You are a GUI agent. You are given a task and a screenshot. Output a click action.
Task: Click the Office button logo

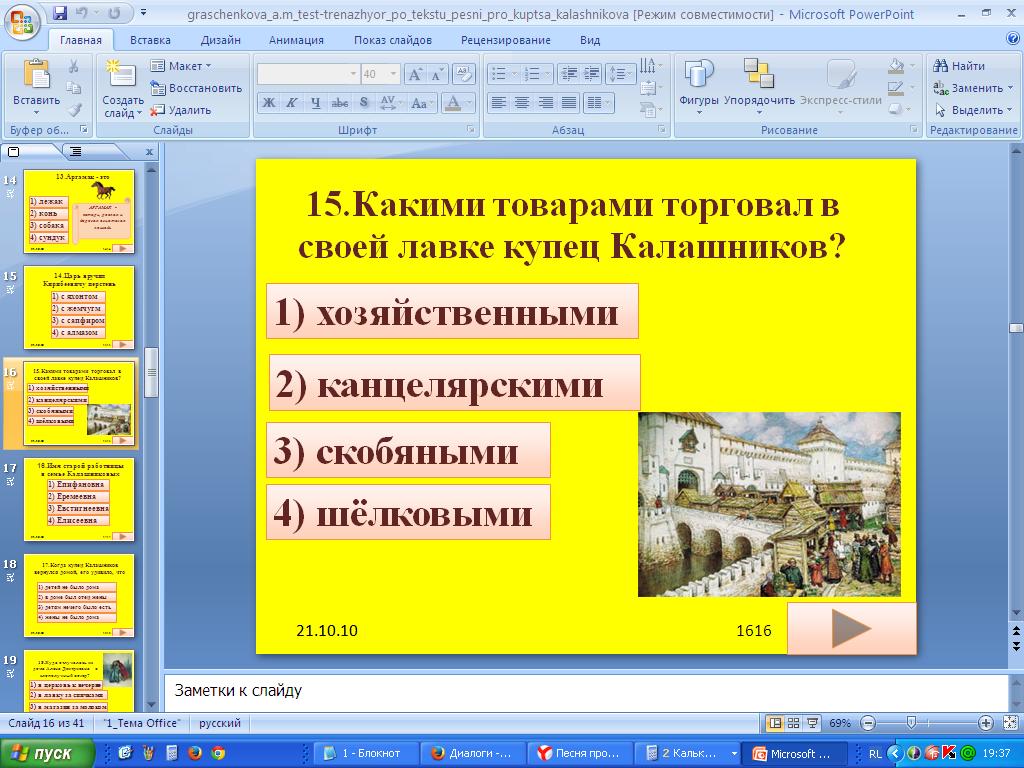[x=22, y=19]
